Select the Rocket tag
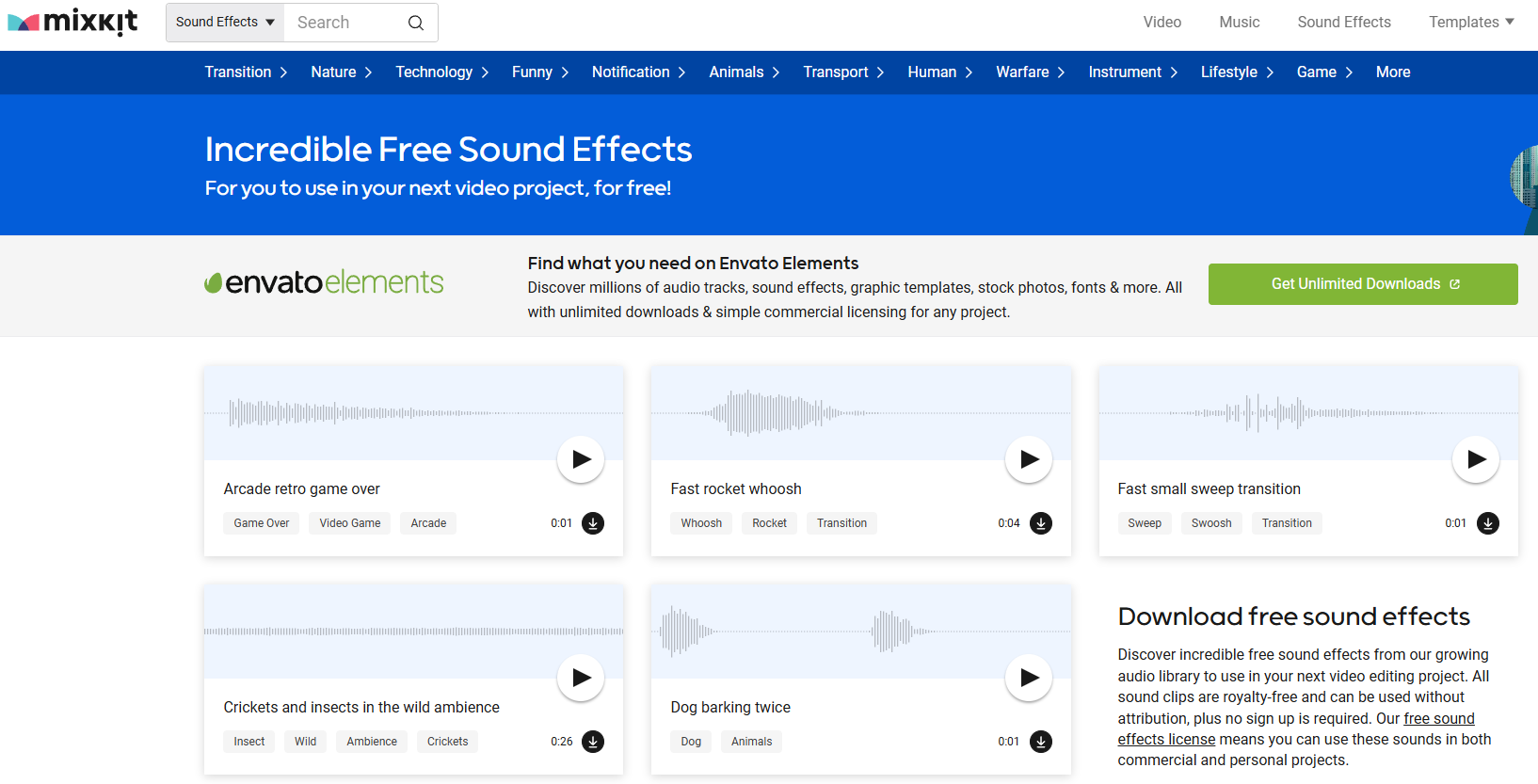The height and width of the screenshot is (784, 1538). point(769,523)
